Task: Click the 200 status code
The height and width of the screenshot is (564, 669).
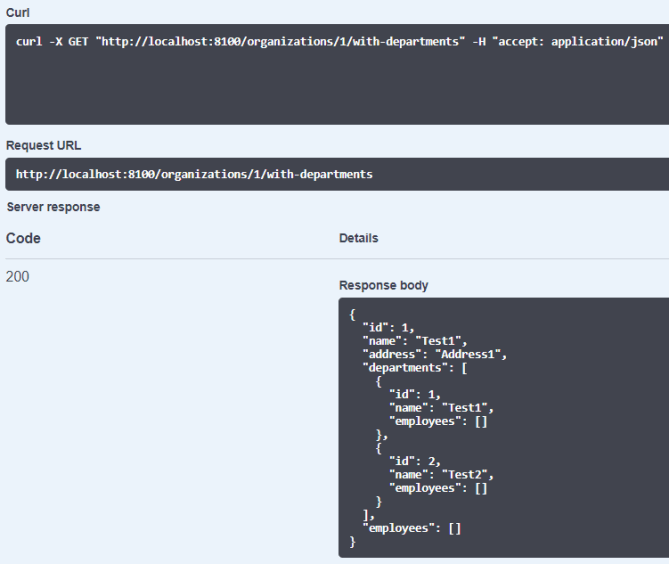Action: click(x=18, y=277)
